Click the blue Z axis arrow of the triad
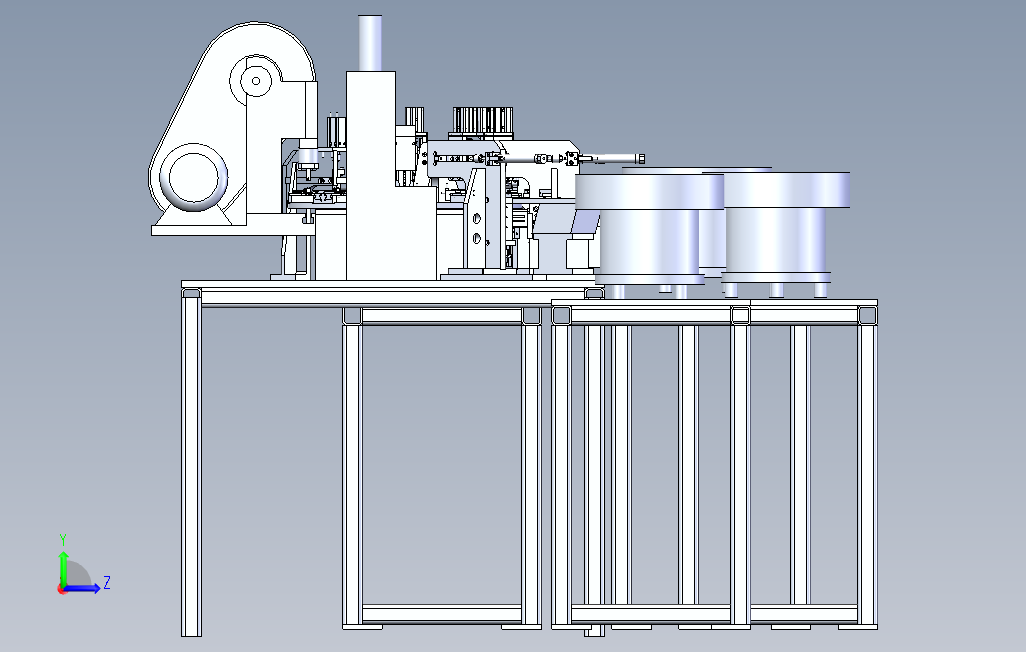This screenshot has width=1026, height=652. (x=82, y=588)
